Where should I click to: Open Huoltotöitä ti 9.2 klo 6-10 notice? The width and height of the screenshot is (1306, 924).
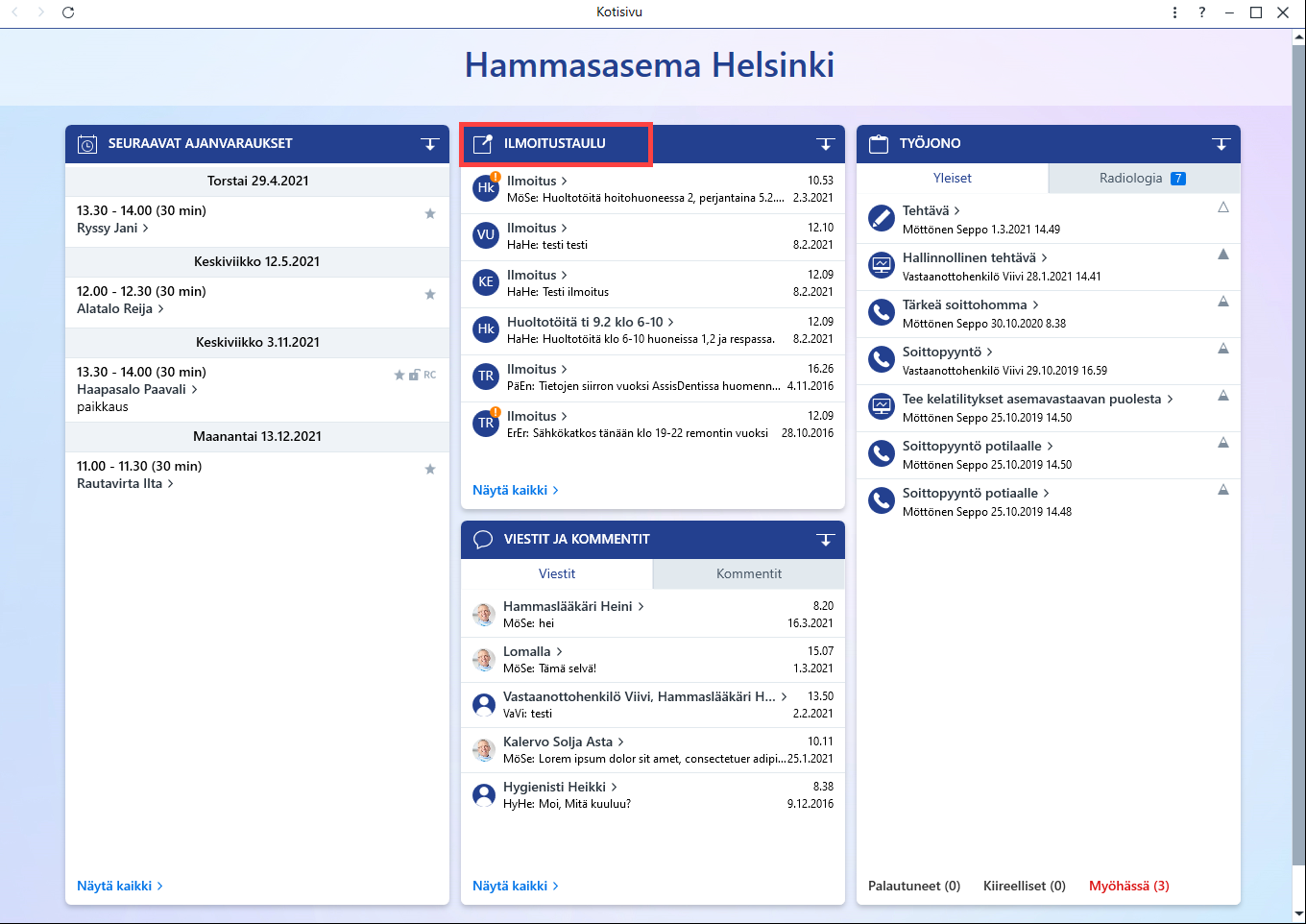pos(591,323)
